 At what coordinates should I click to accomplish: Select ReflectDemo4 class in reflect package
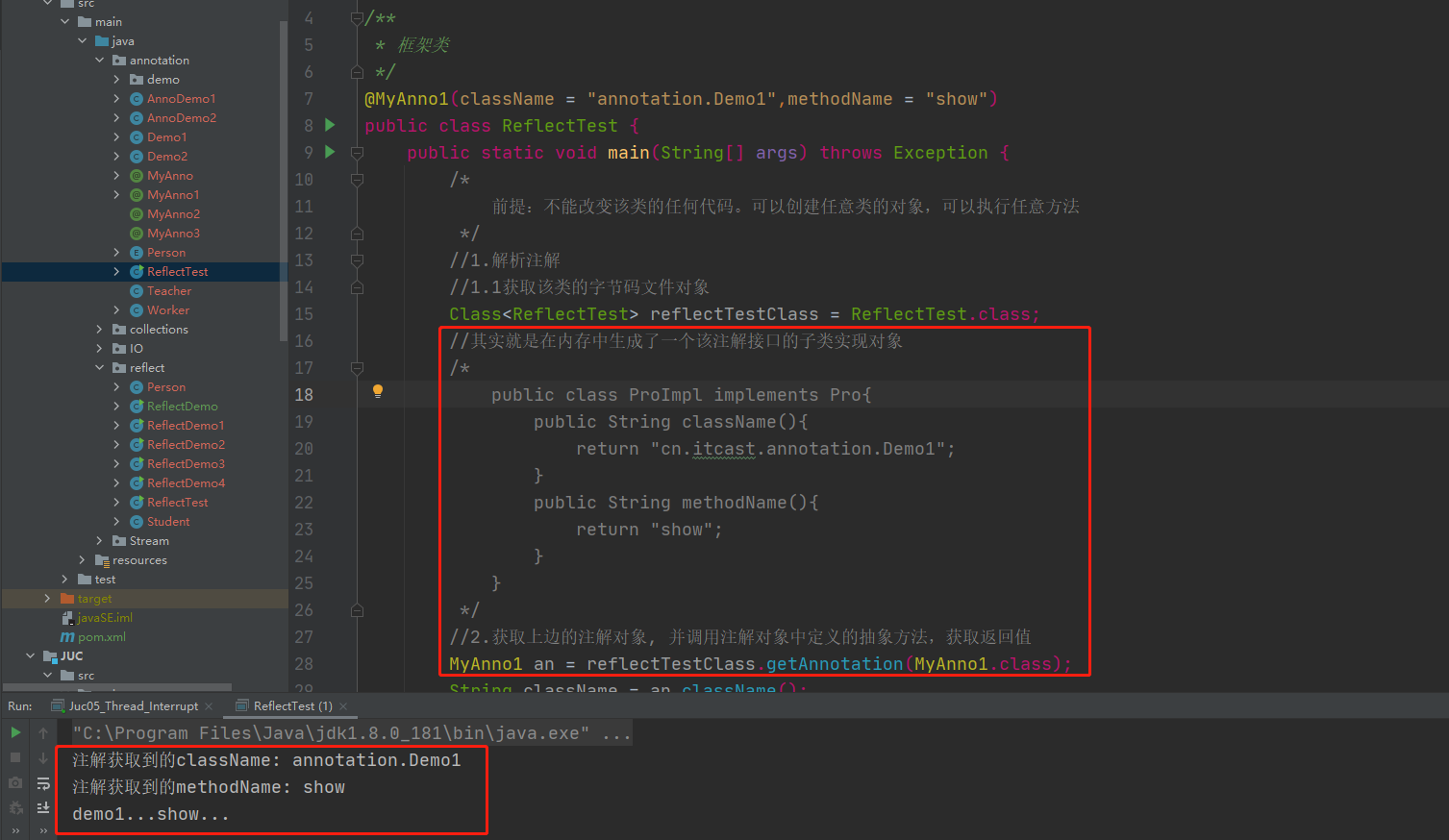(x=186, y=482)
